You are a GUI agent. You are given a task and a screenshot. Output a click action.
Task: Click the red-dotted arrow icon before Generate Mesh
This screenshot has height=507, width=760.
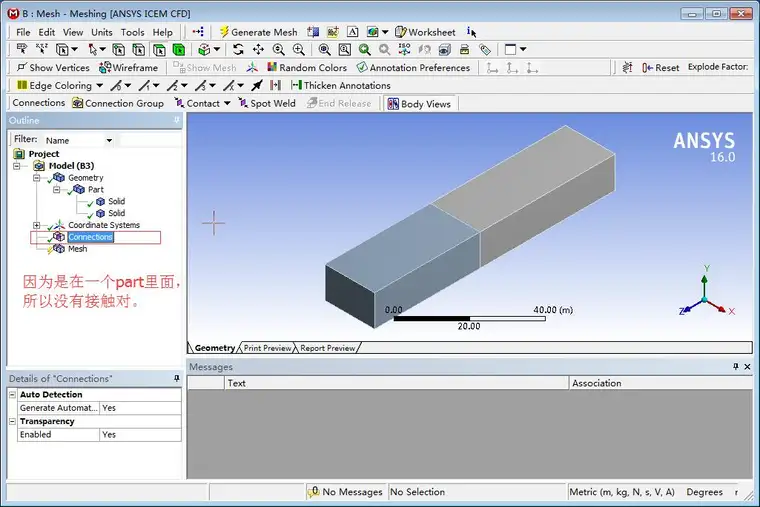tap(198, 32)
